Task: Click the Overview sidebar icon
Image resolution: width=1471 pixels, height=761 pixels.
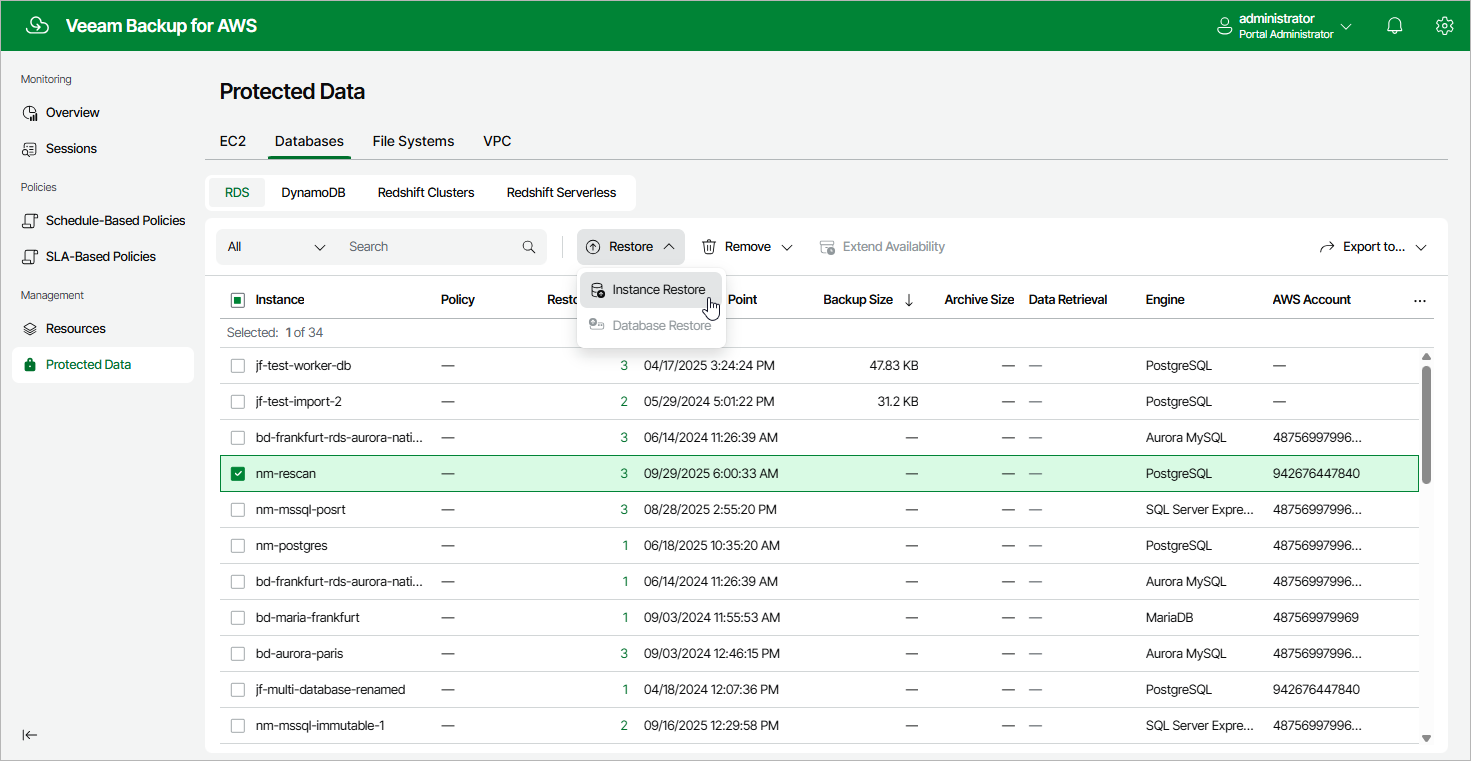Action: tap(30, 113)
